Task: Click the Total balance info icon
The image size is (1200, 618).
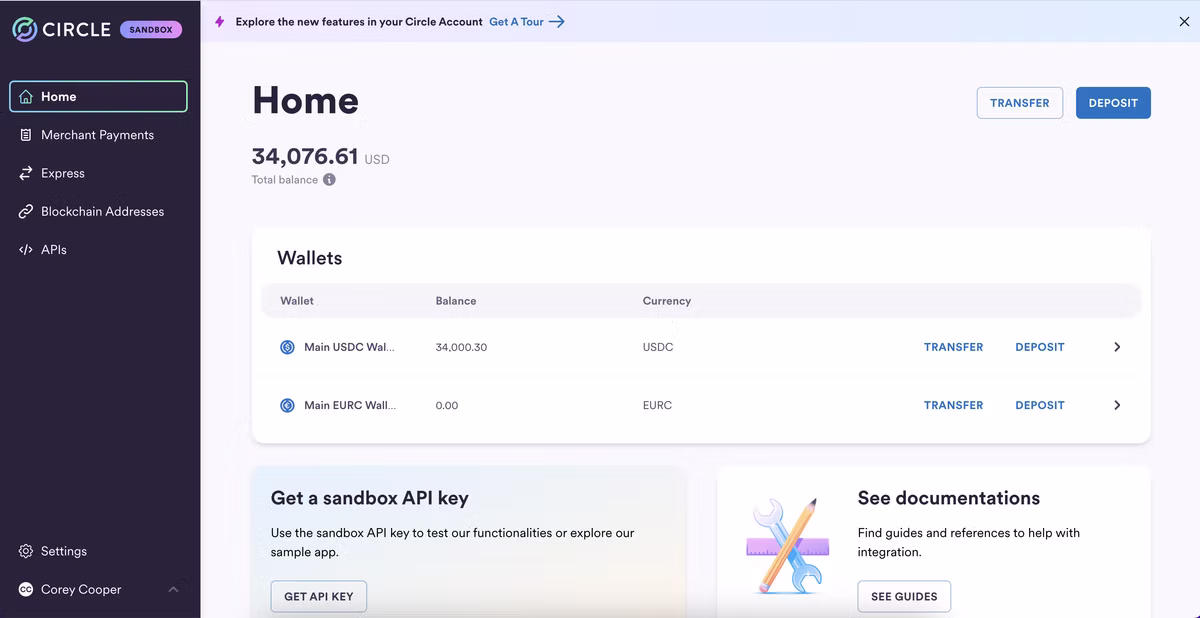Action: (x=329, y=180)
